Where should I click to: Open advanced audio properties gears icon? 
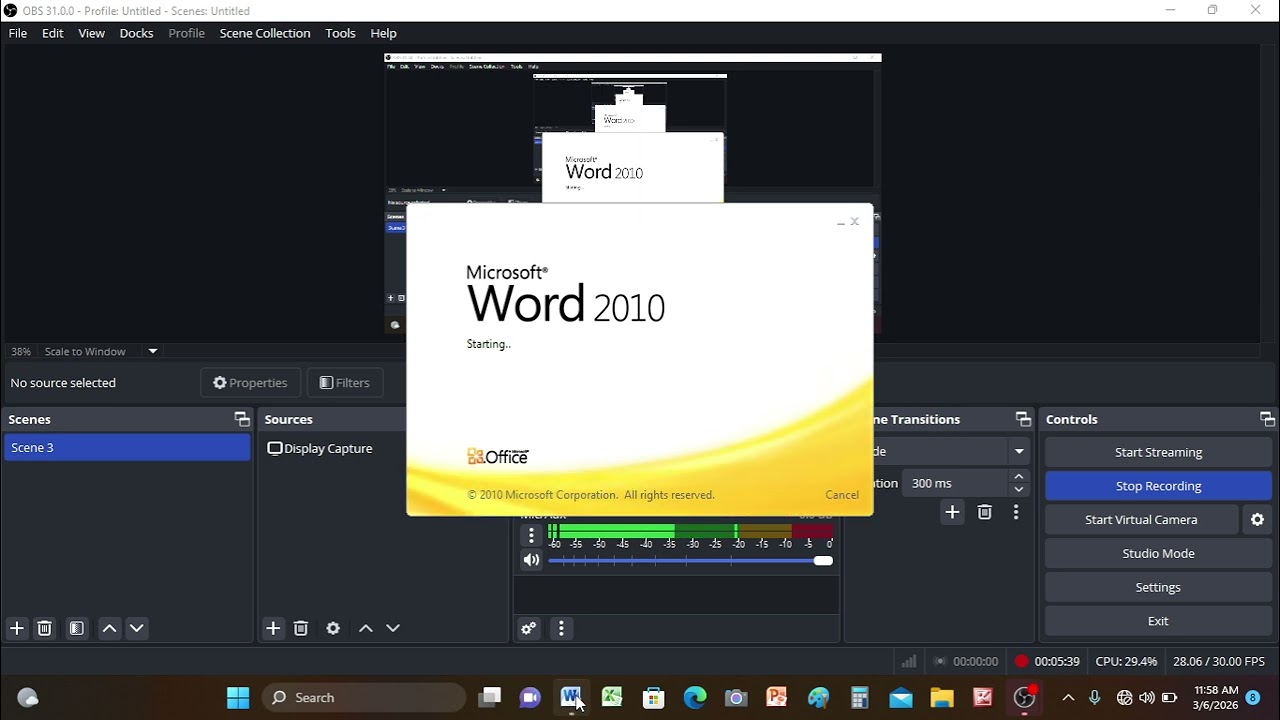tap(529, 628)
